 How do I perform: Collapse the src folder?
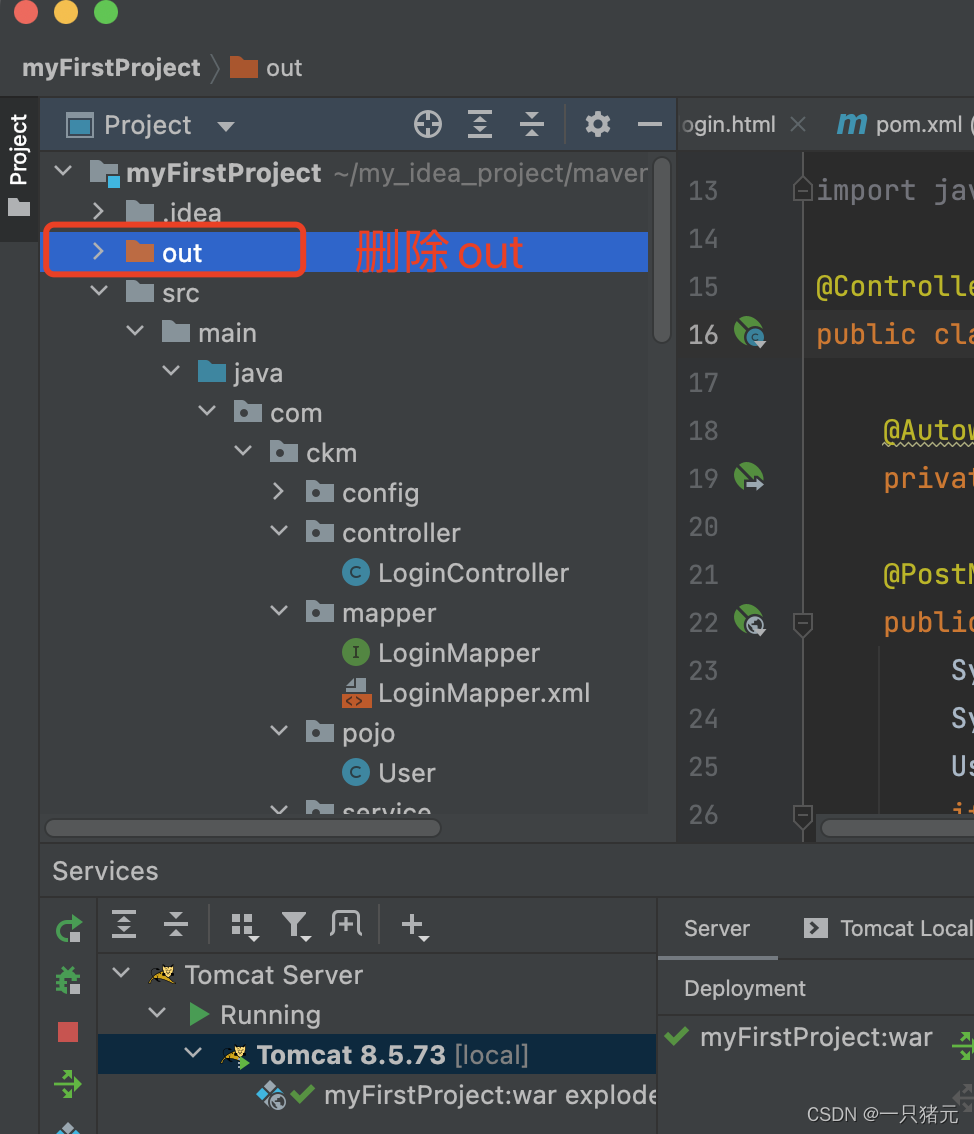[99, 291]
